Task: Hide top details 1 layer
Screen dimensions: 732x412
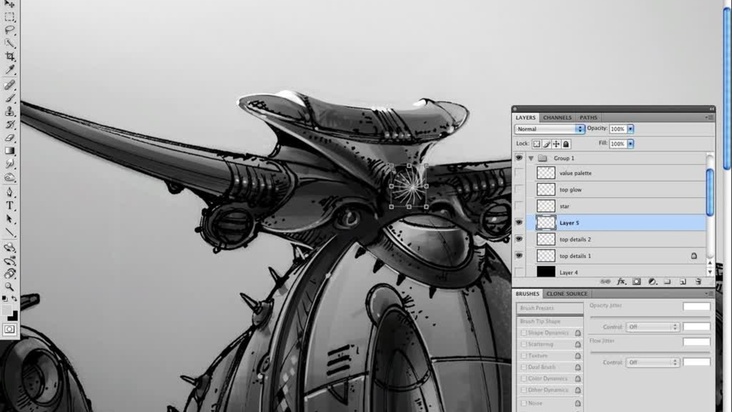Action: (x=519, y=256)
